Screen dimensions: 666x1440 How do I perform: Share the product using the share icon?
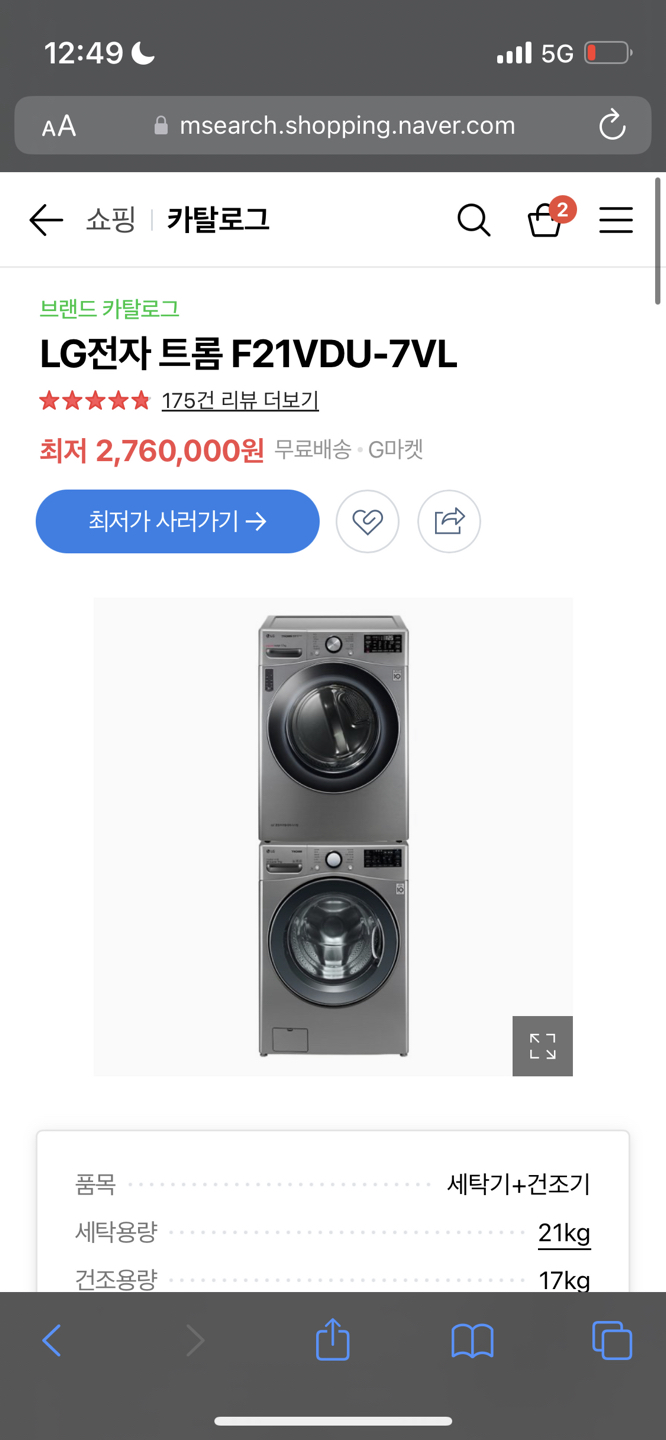449,521
